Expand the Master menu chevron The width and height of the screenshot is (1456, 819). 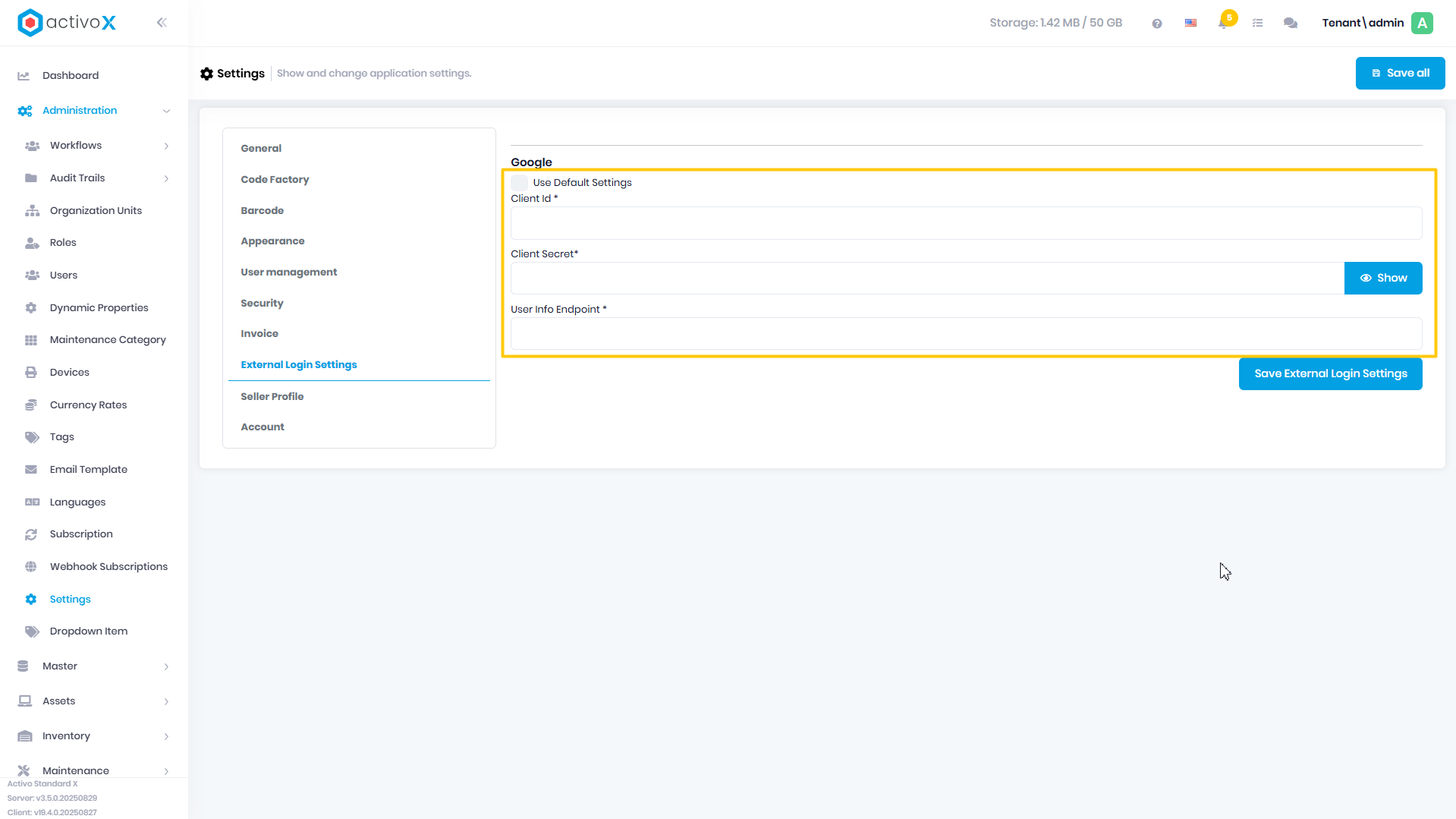pos(166,666)
